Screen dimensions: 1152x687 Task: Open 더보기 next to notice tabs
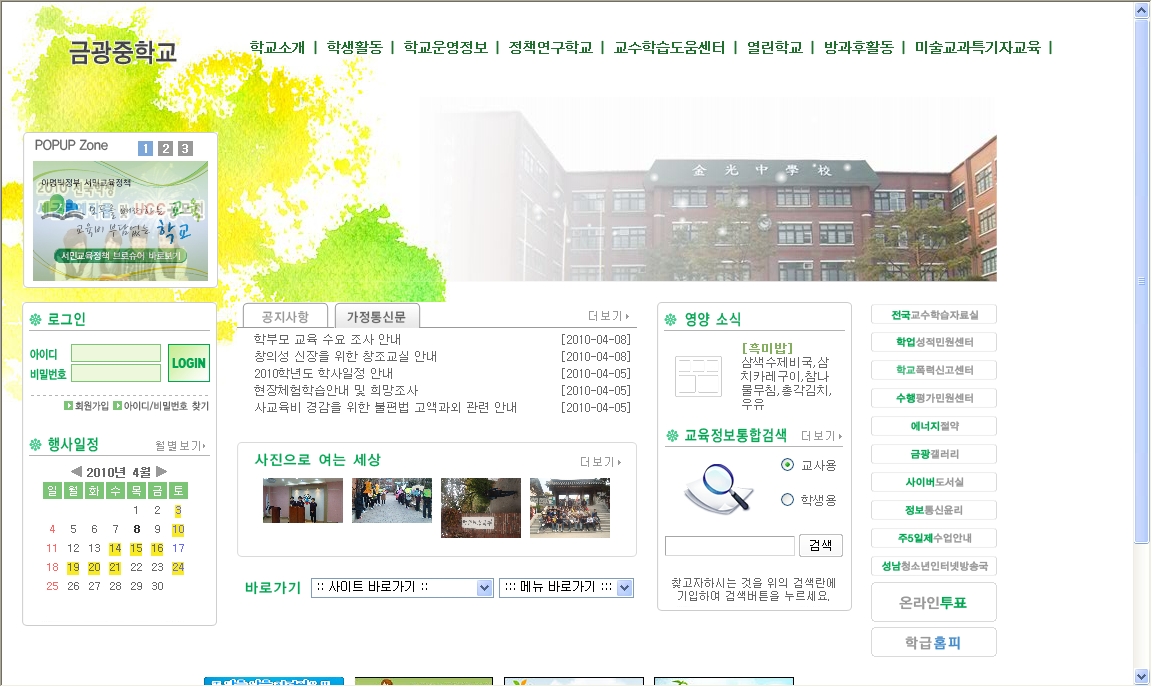(609, 316)
